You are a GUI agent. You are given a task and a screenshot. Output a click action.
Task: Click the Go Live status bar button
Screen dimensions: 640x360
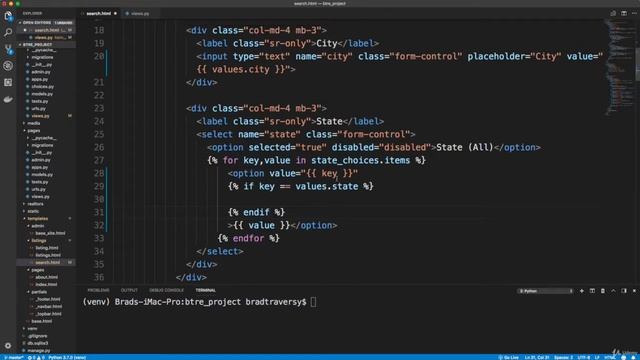point(508,357)
